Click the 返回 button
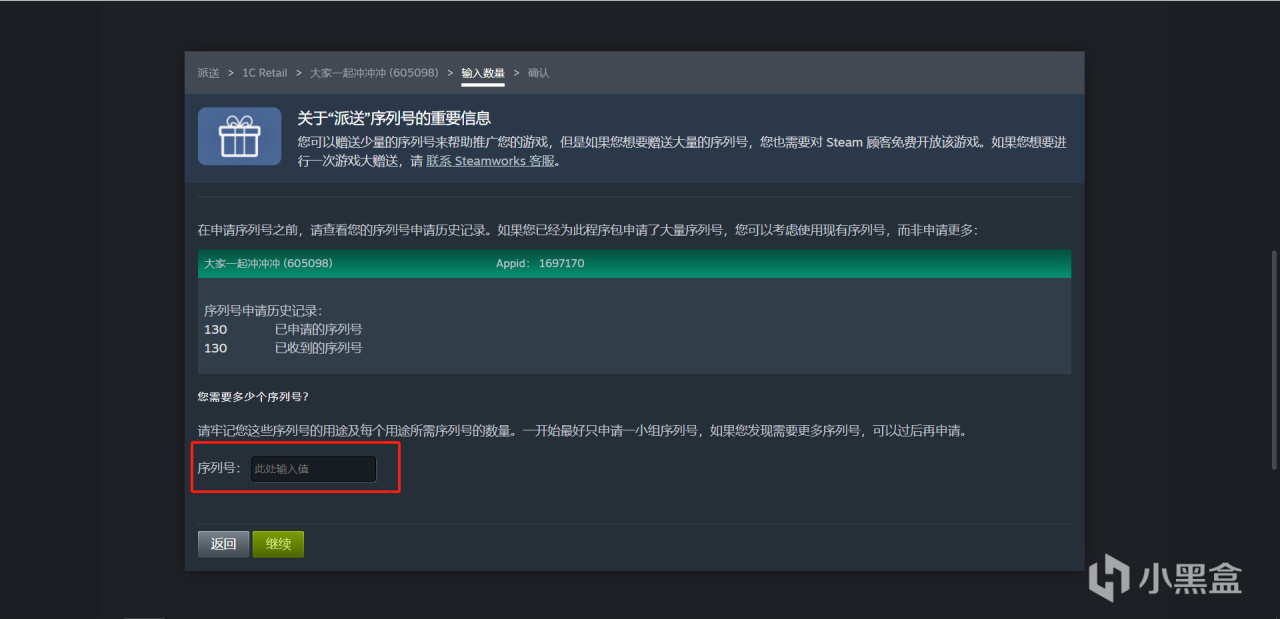1280x619 pixels. pos(223,544)
